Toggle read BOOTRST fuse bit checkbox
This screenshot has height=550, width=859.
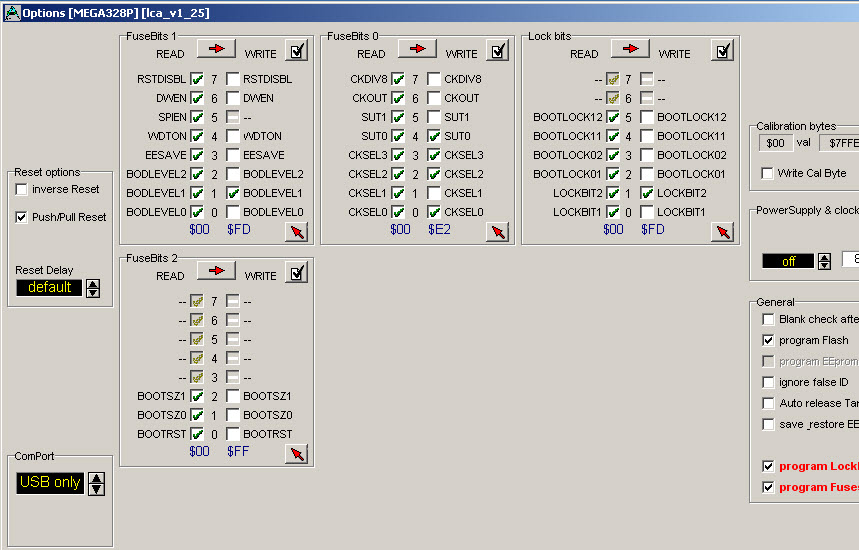[197, 434]
